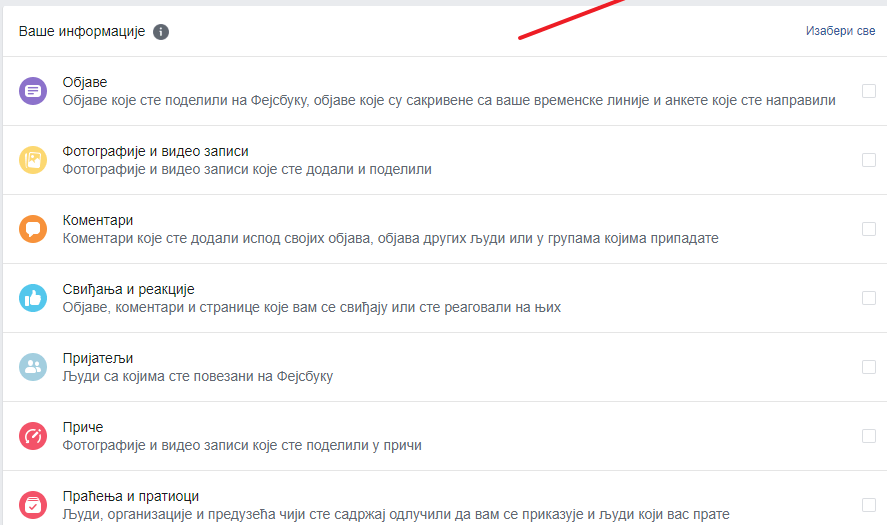
Task: Tick the Праћења и пратиоци checkbox
Action: pyautogui.click(x=869, y=505)
